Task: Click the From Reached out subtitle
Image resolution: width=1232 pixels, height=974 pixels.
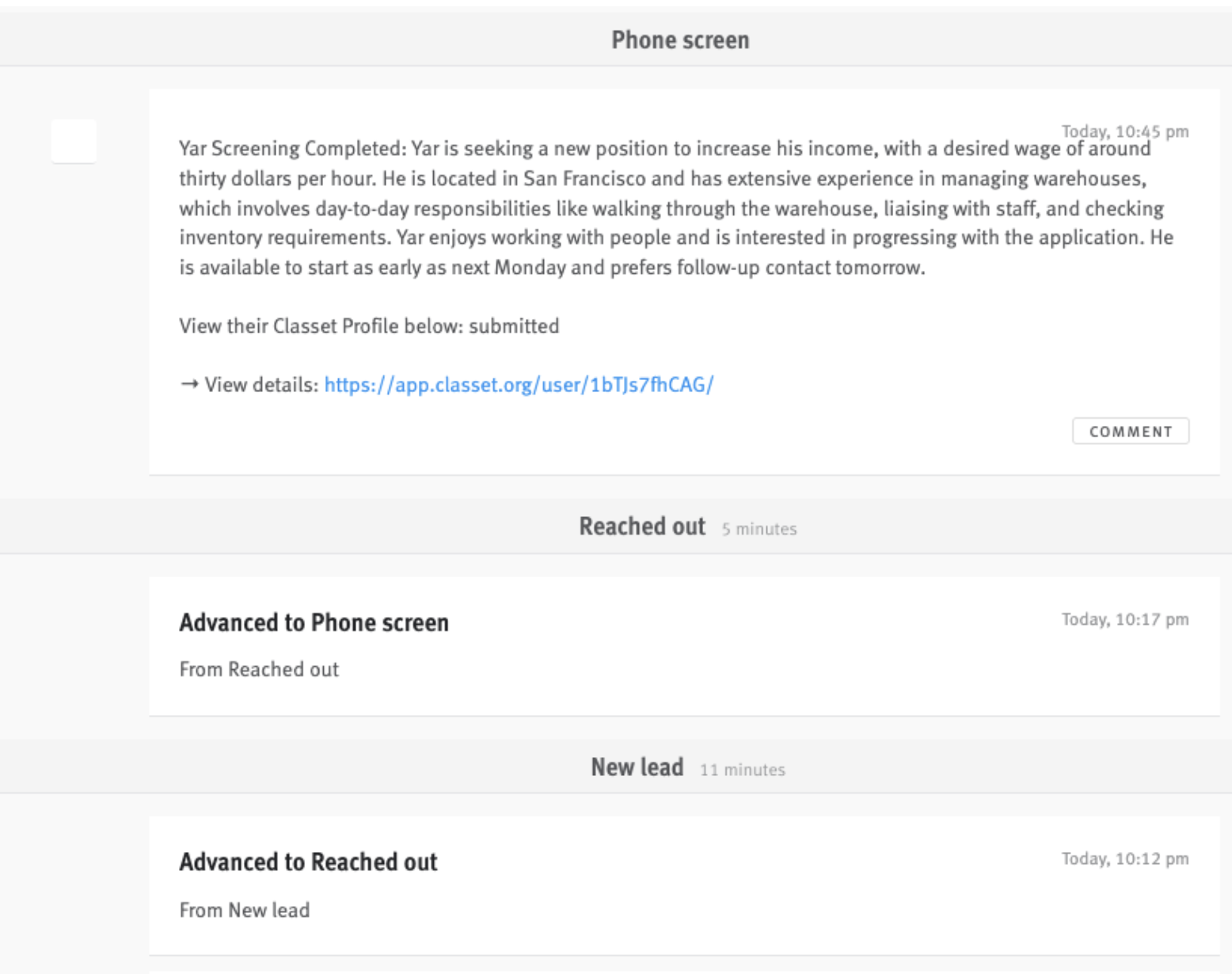Action: pyautogui.click(x=259, y=670)
